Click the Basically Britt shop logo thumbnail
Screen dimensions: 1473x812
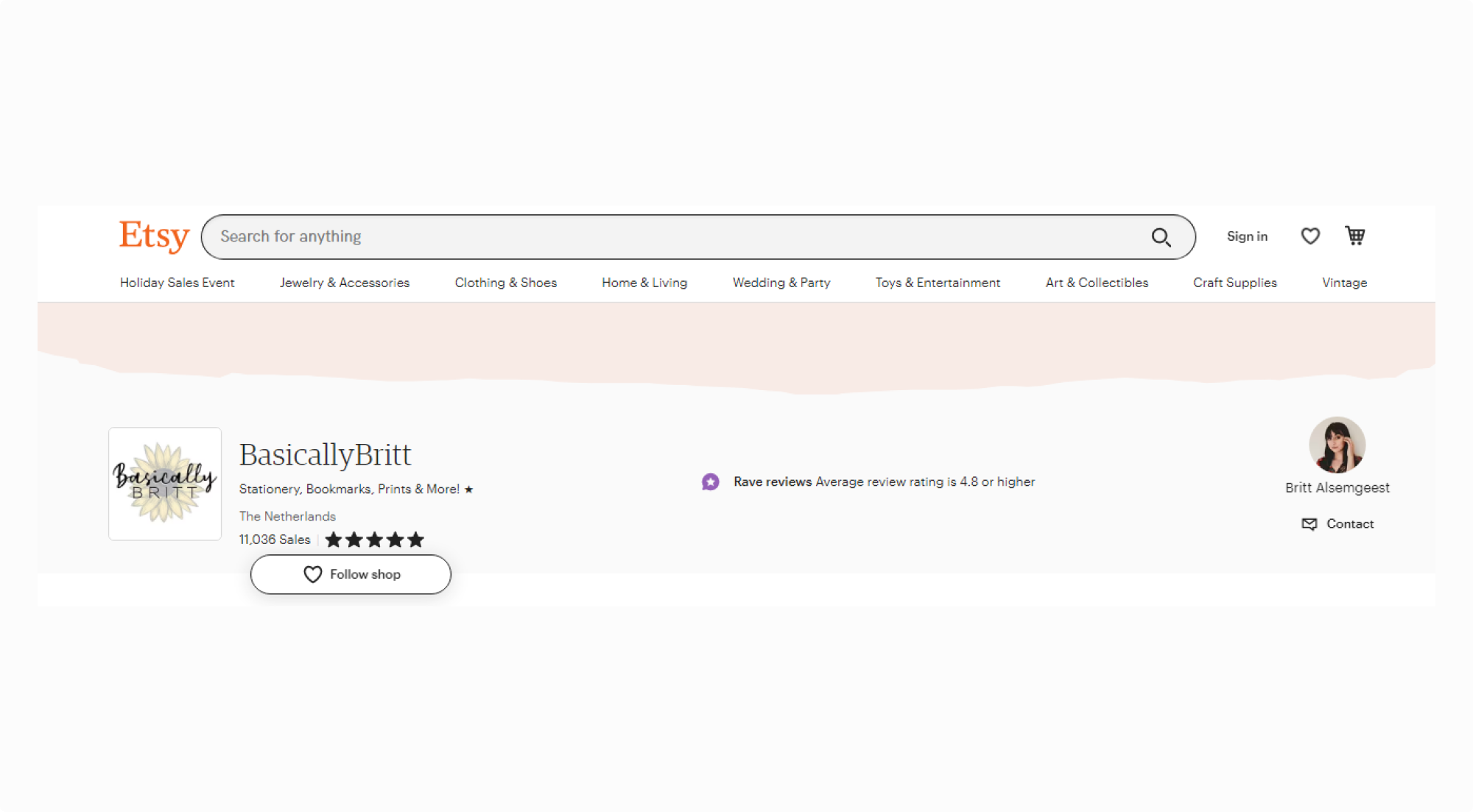(x=165, y=484)
